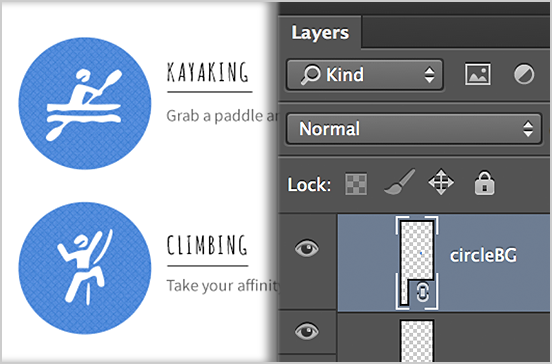
Task: Toggle visibility of the layer below circleBG
Action: tap(307, 331)
